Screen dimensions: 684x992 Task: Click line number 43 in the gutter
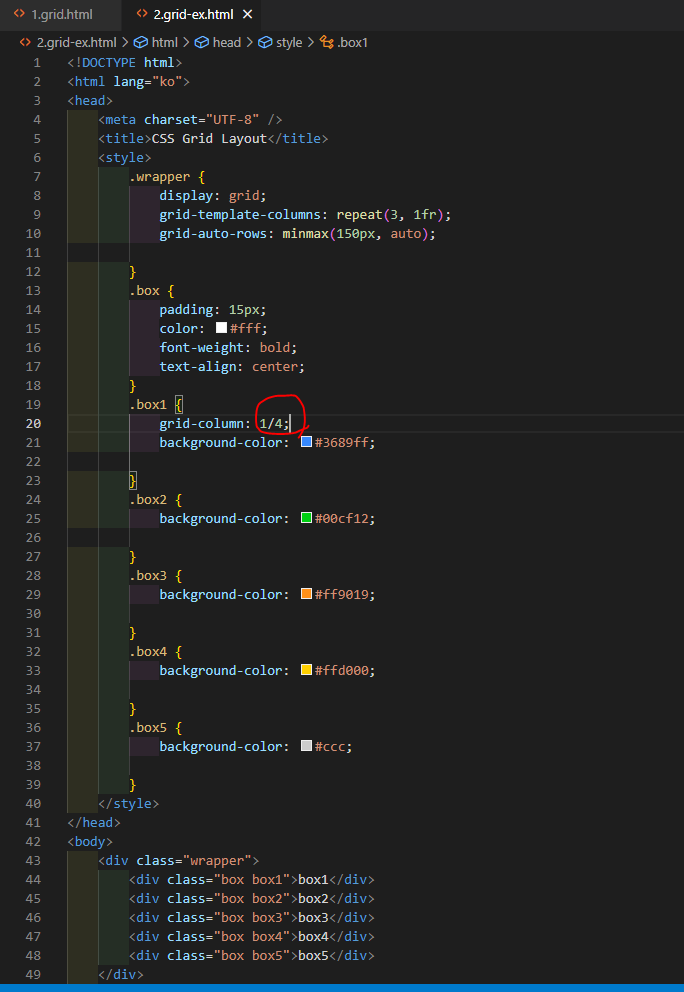tap(33, 860)
